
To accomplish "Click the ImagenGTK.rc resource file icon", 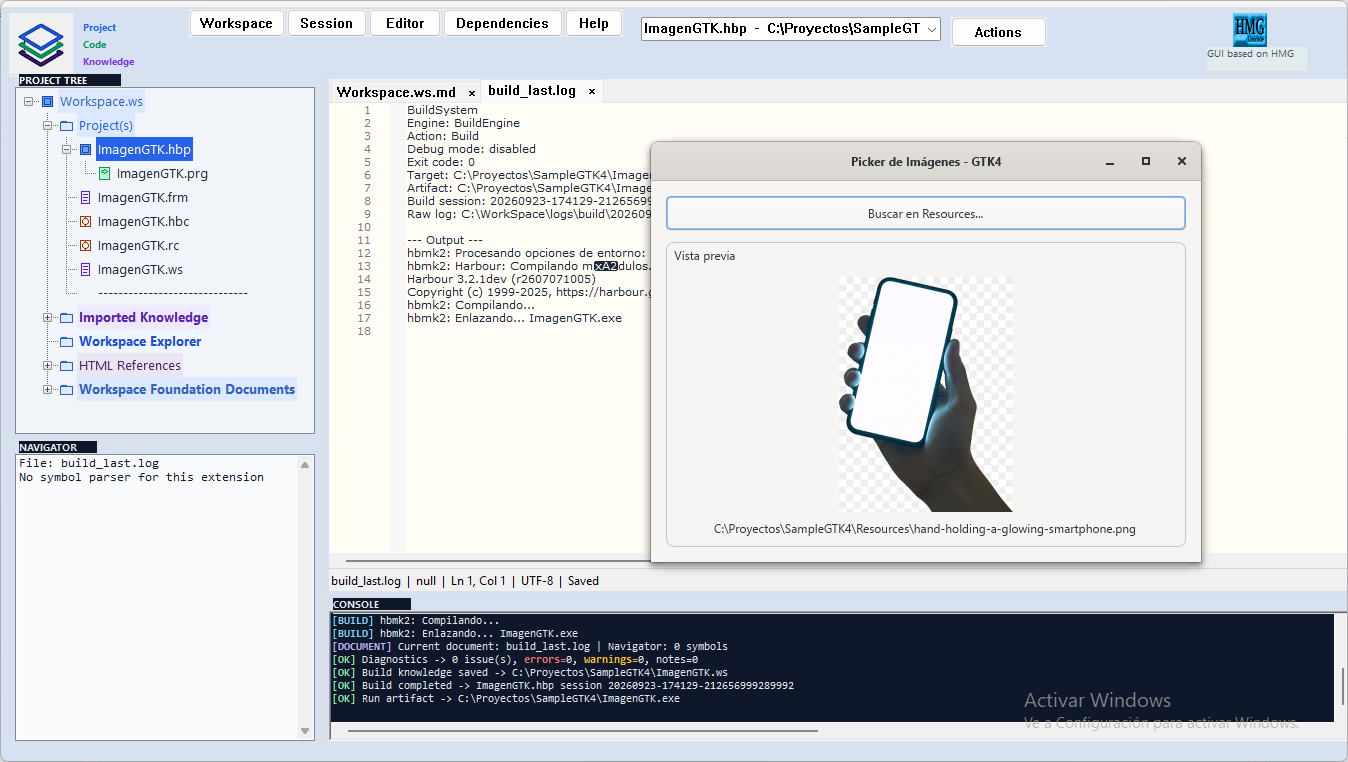I will pyautogui.click(x=85, y=246).
